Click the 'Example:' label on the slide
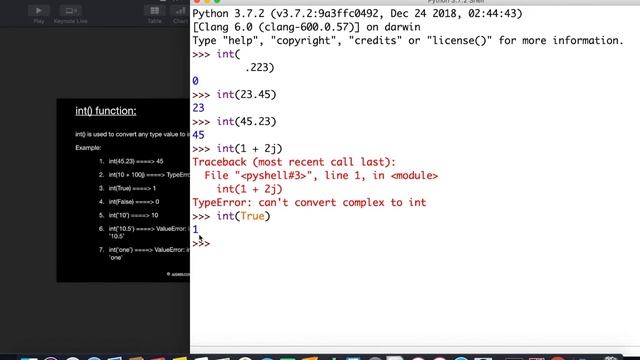 tap(88, 148)
